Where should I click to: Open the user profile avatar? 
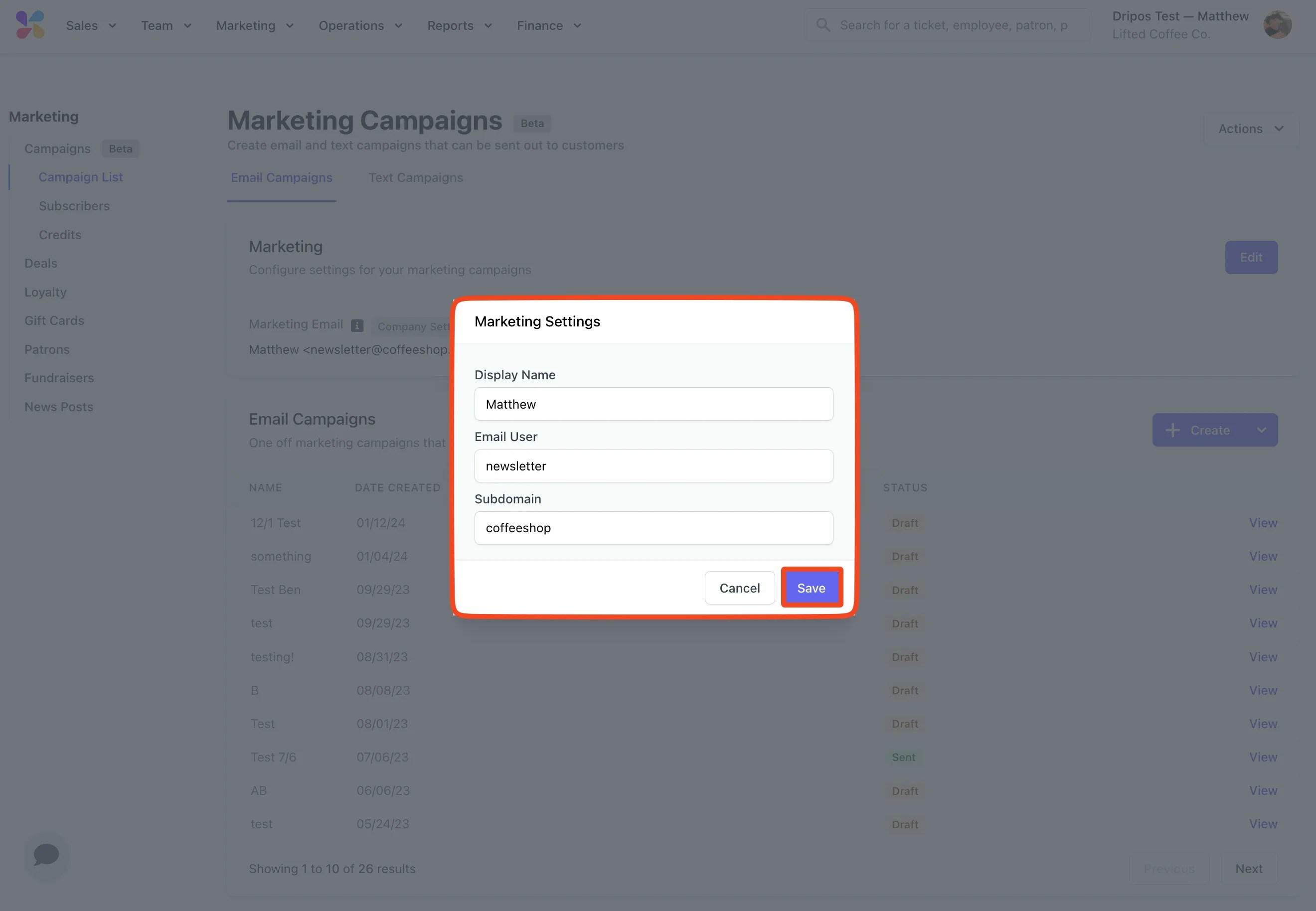(x=1277, y=25)
